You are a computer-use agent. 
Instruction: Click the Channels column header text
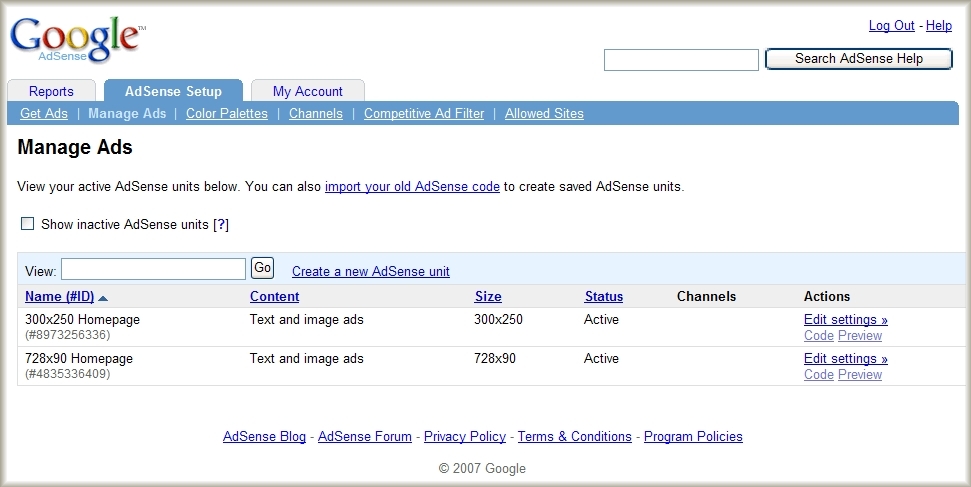pyautogui.click(x=707, y=296)
